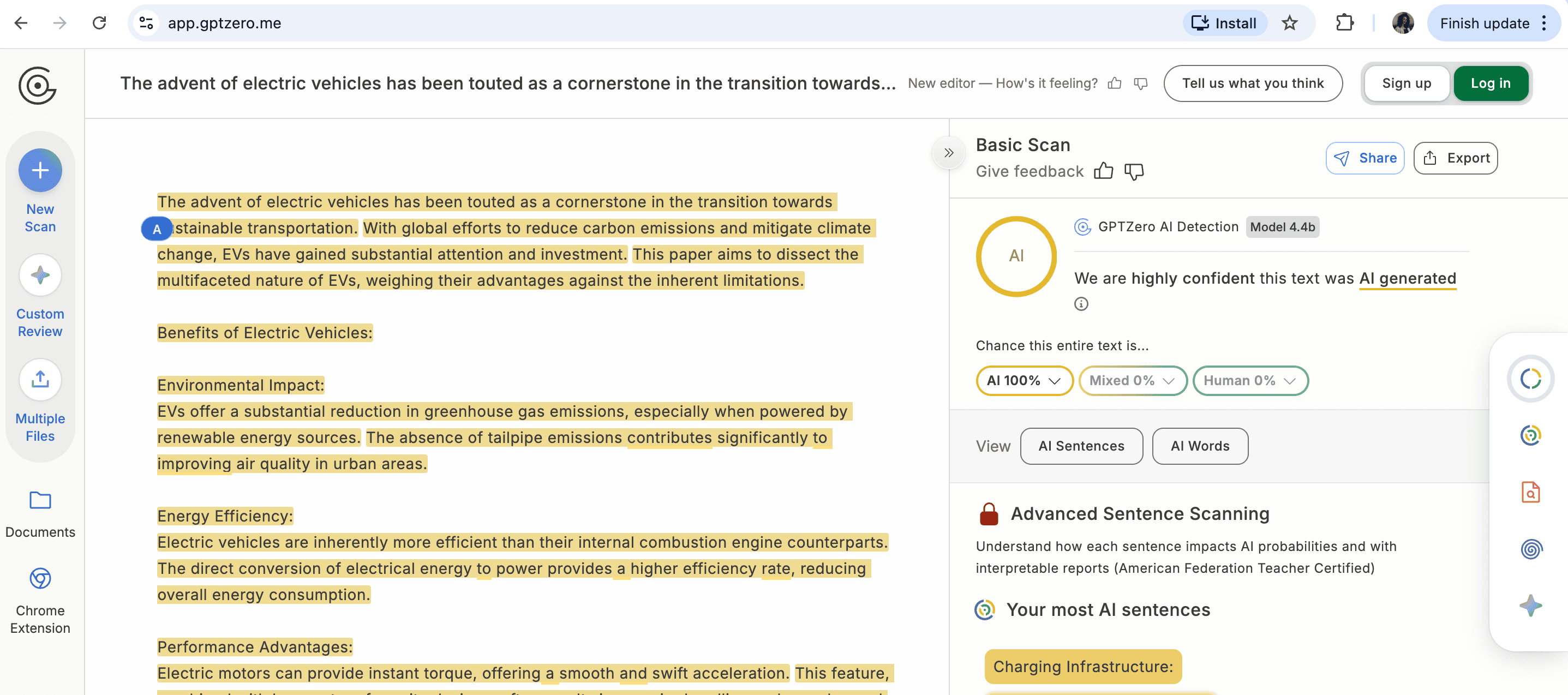Click the green Log in button
The image size is (1568, 695).
point(1491,83)
